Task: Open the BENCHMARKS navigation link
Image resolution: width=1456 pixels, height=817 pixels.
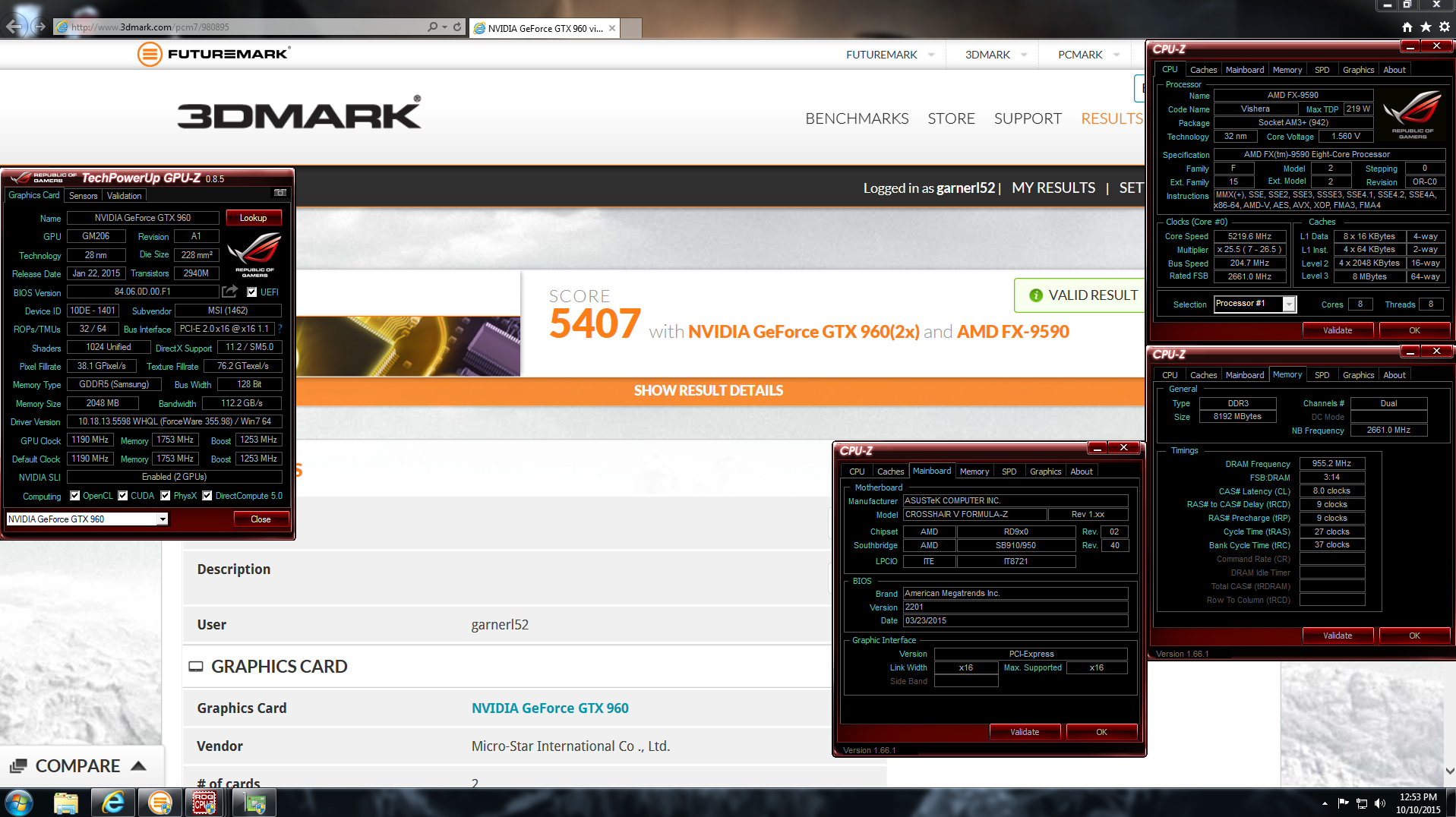Action: tap(857, 118)
